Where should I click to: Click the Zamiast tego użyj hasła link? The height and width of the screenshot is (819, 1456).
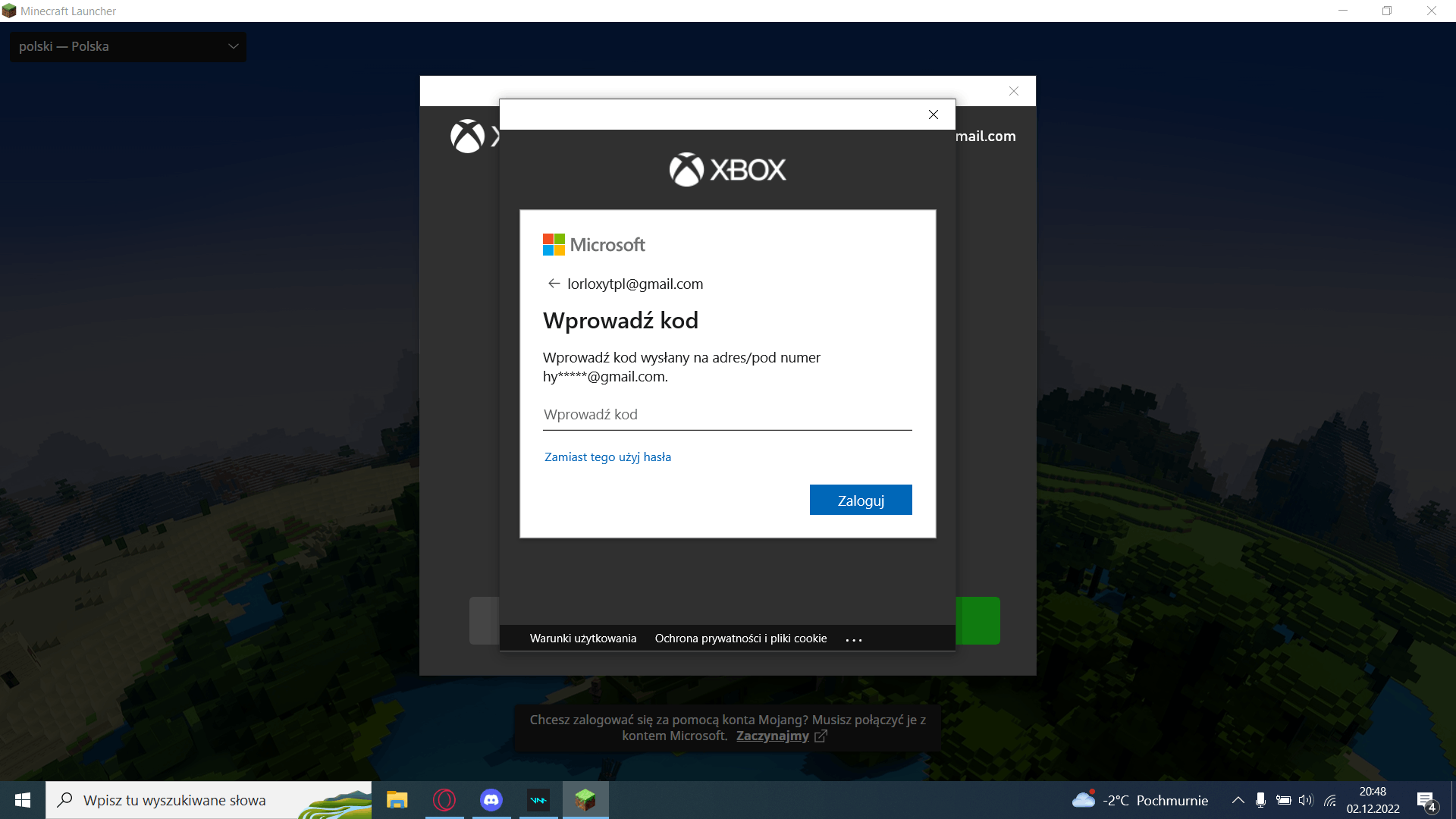607,457
